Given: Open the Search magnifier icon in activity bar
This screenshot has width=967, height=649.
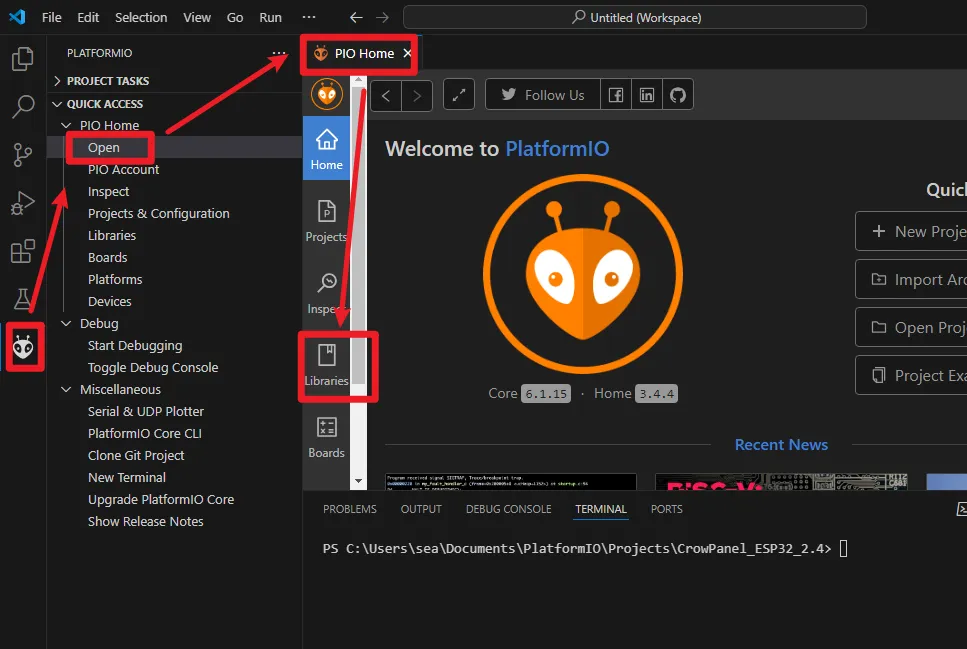Looking at the screenshot, I should click(x=22, y=107).
